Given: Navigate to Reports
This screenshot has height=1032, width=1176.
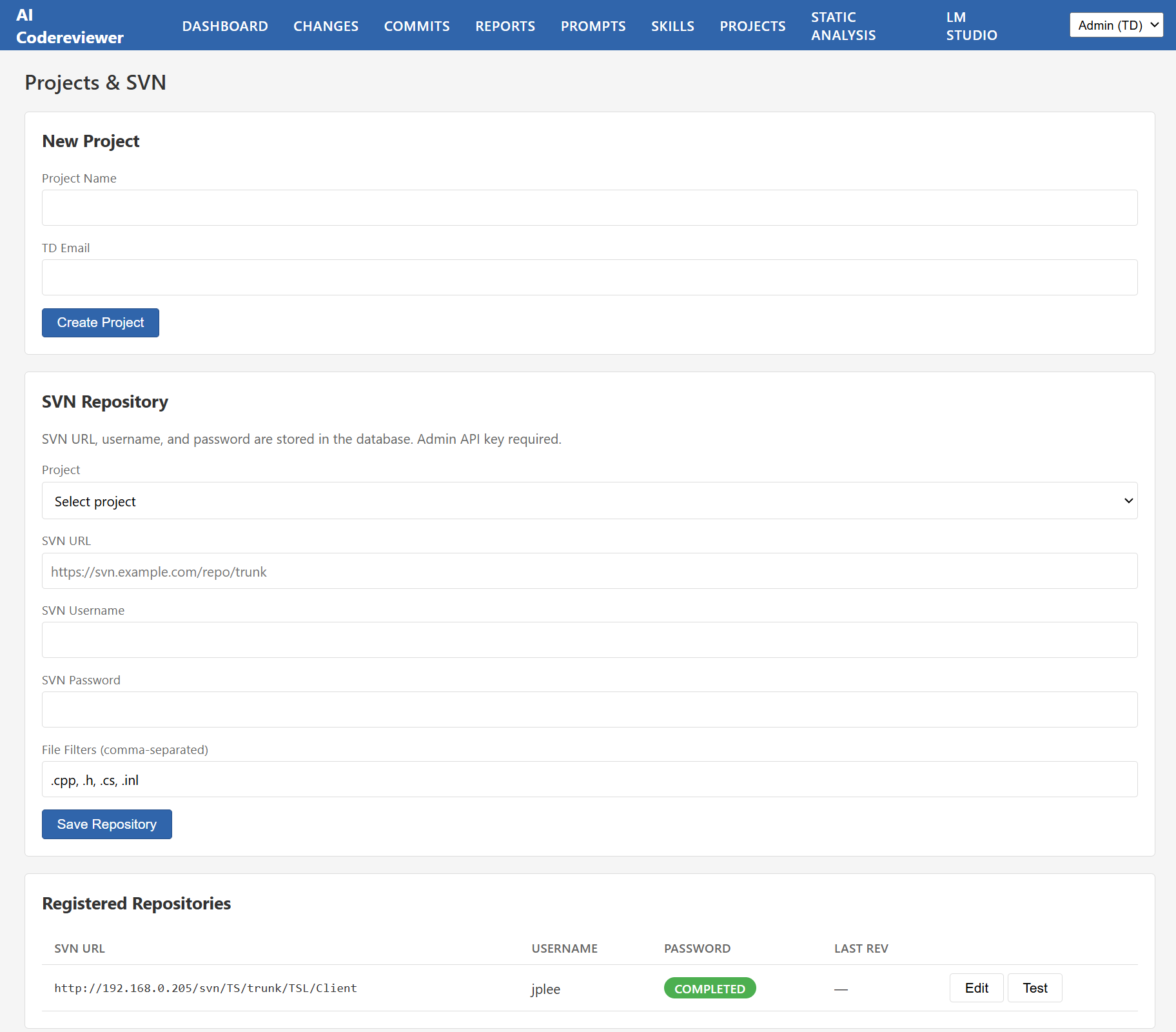Looking at the screenshot, I should coord(505,26).
